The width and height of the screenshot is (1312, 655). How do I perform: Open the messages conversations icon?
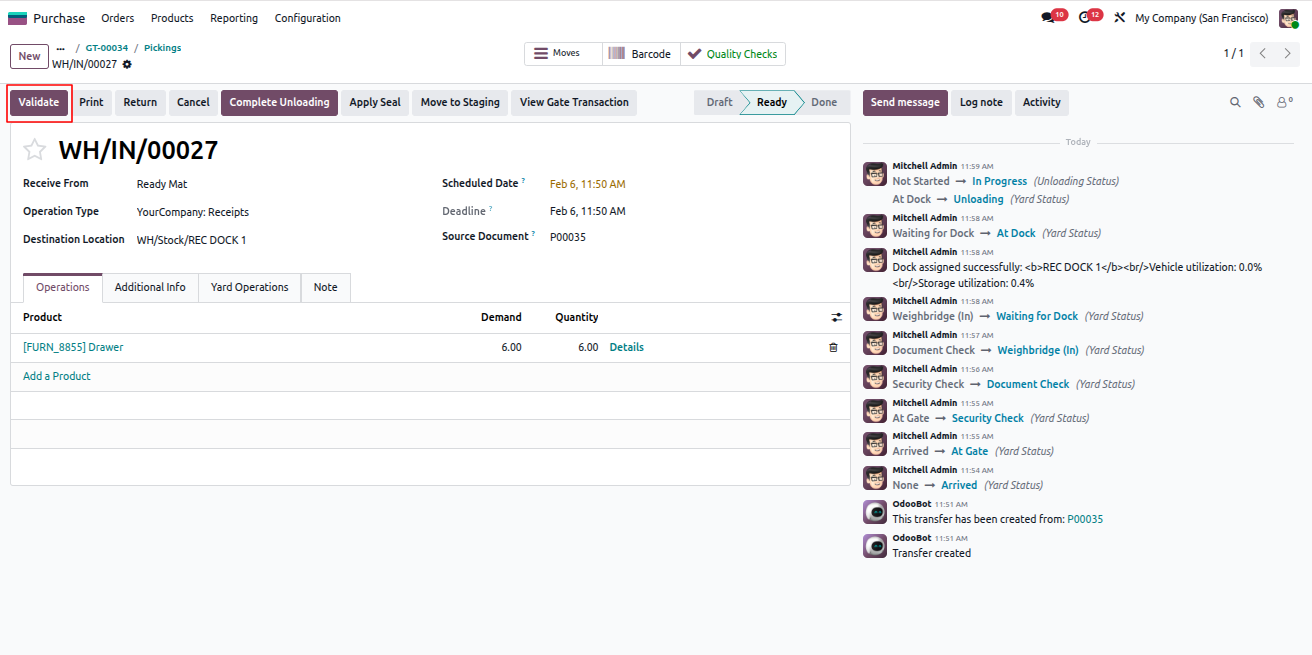point(1048,18)
